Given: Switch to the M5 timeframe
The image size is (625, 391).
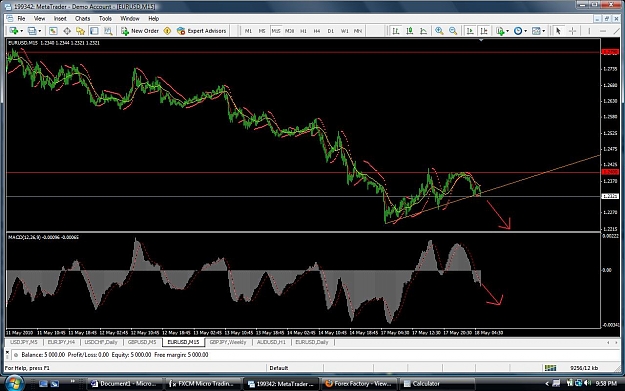Looking at the screenshot, I should [262, 31].
